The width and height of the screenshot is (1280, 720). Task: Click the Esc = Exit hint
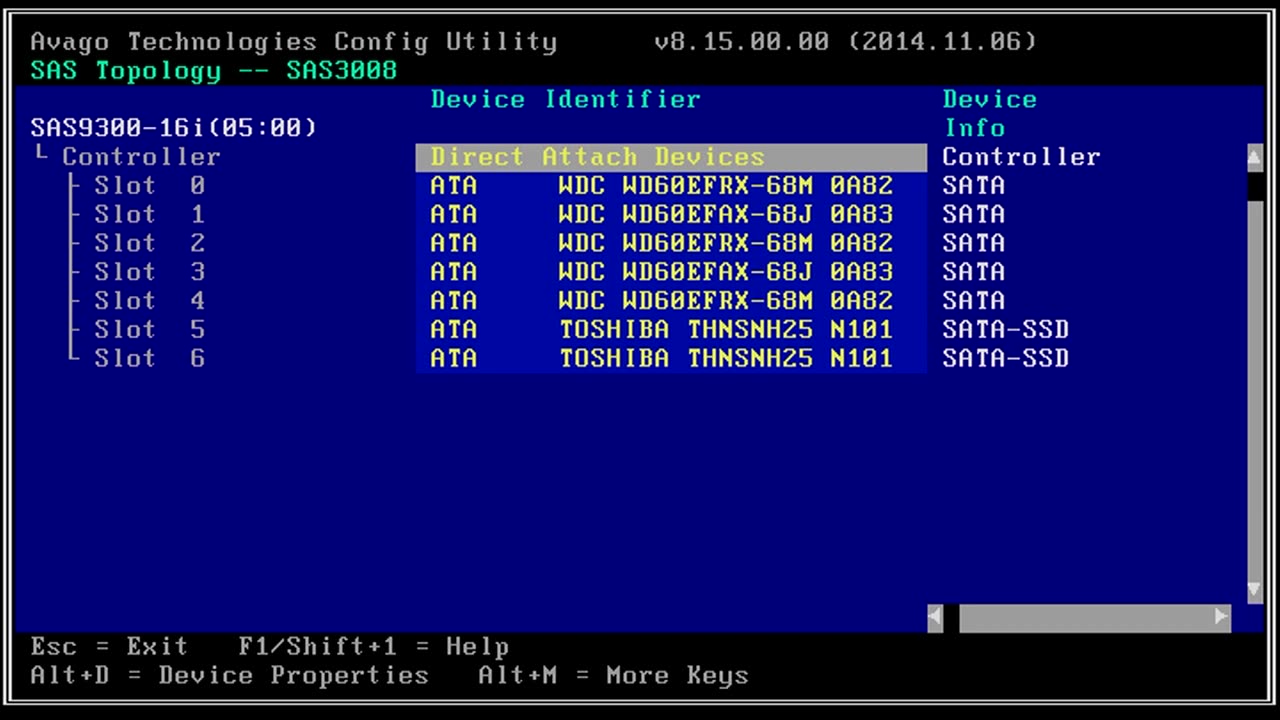coord(109,647)
